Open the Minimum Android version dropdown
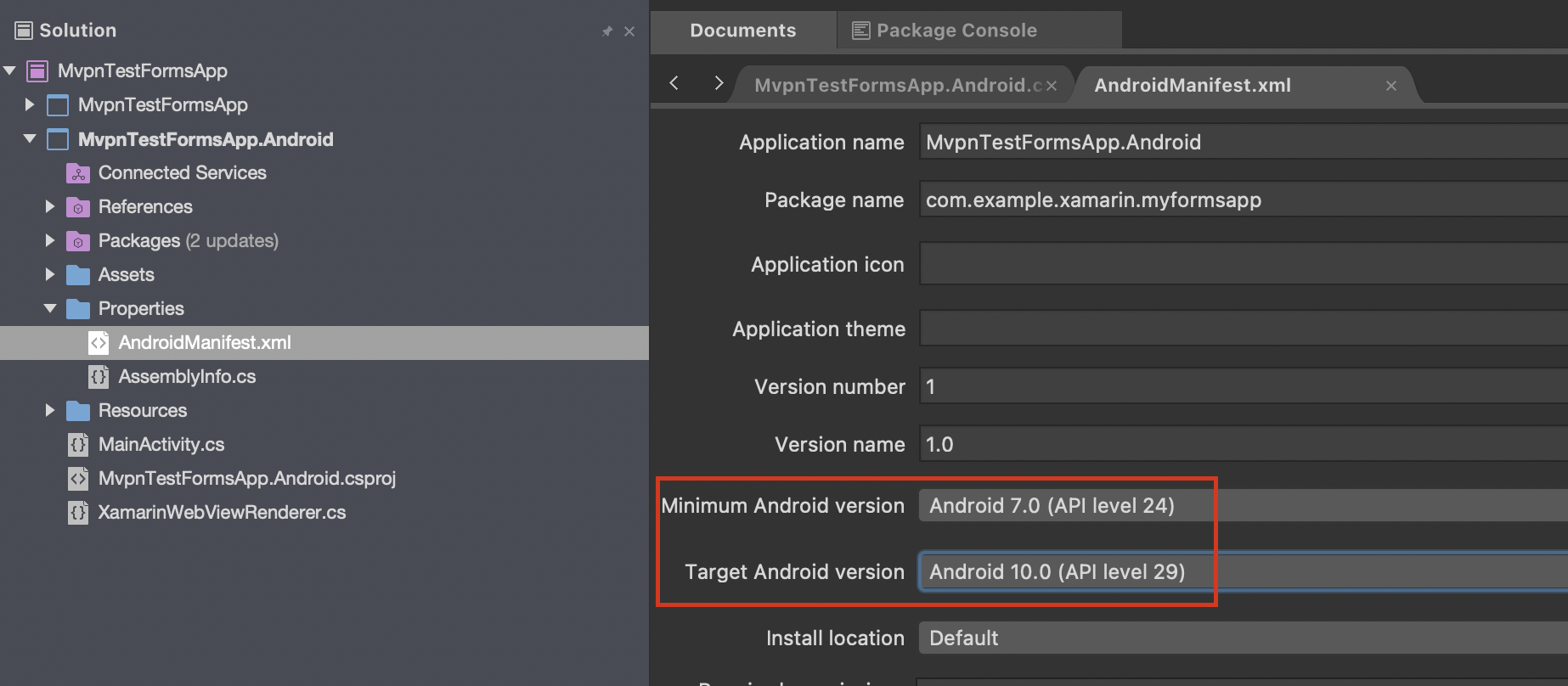1568x686 pixels. click(1244, 506)
